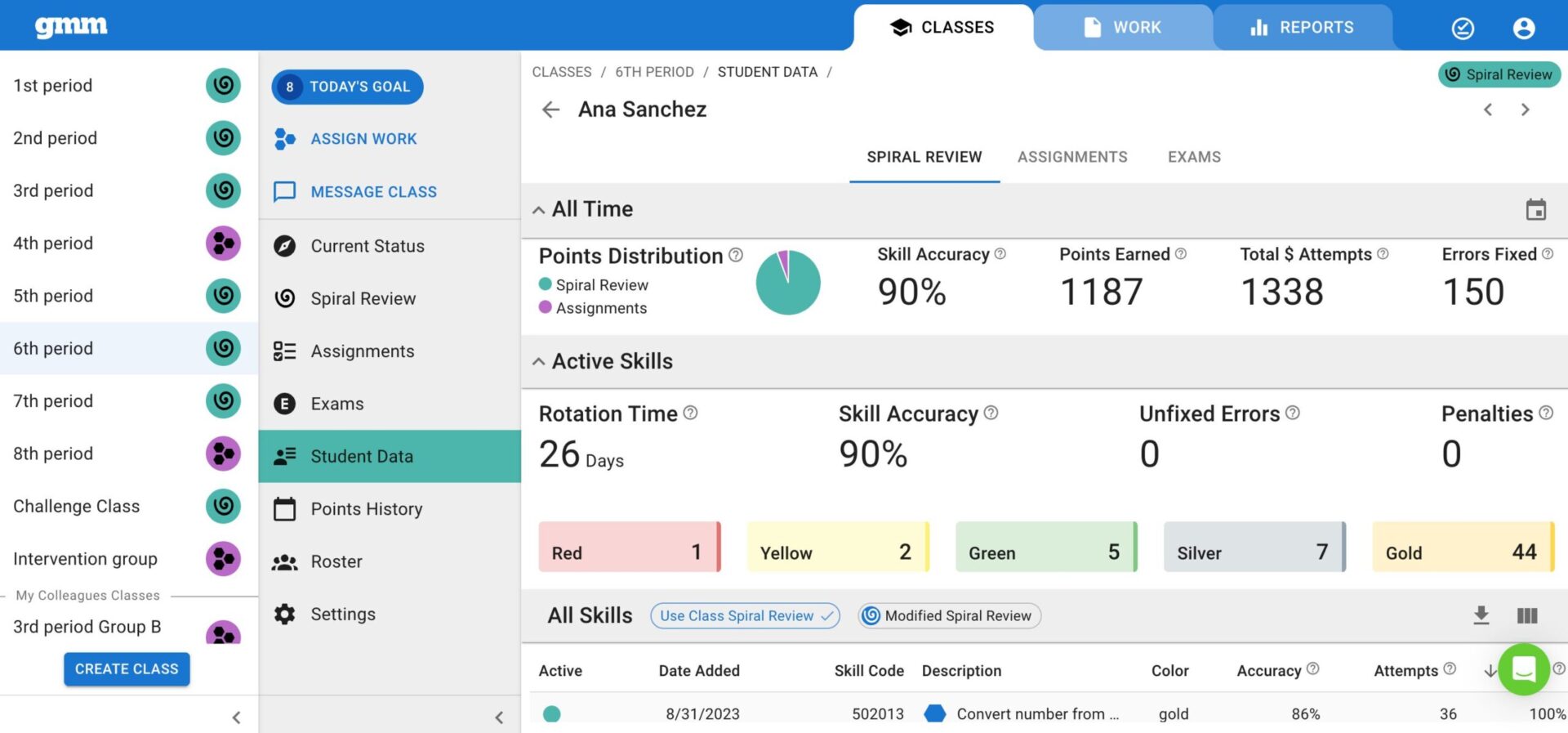1568x733 pixels.
Task: Switch to the Assignments tab
Action: (1071, 157)
